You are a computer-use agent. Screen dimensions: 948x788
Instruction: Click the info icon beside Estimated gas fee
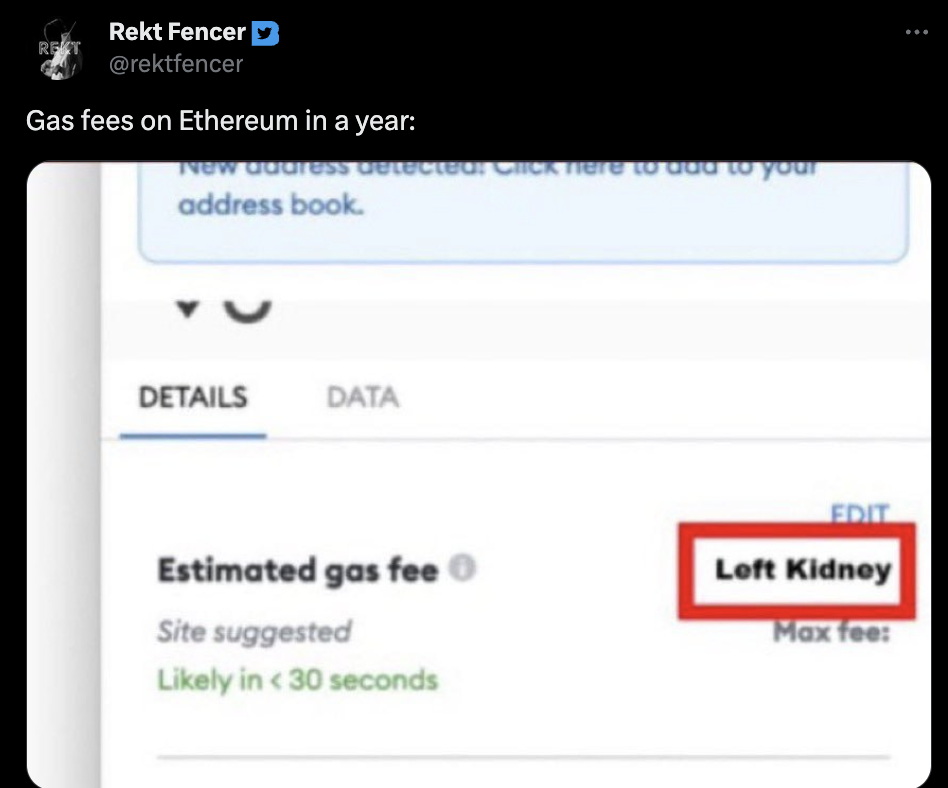pos(461,569)
